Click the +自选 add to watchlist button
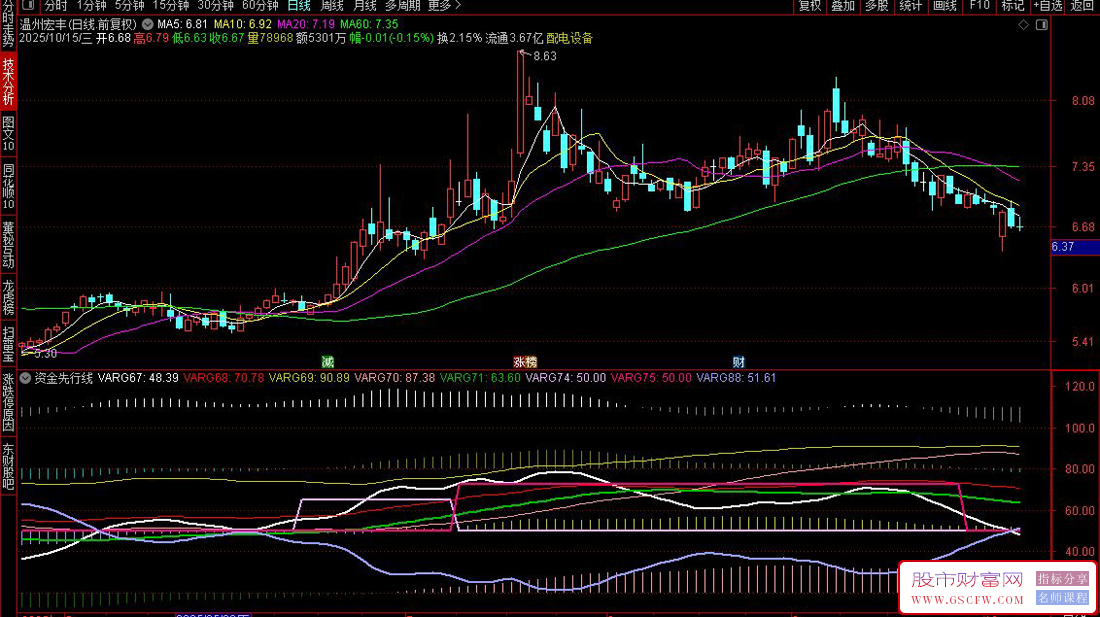This screenshot has height=617, width=1100. [x=1047, y=6]
